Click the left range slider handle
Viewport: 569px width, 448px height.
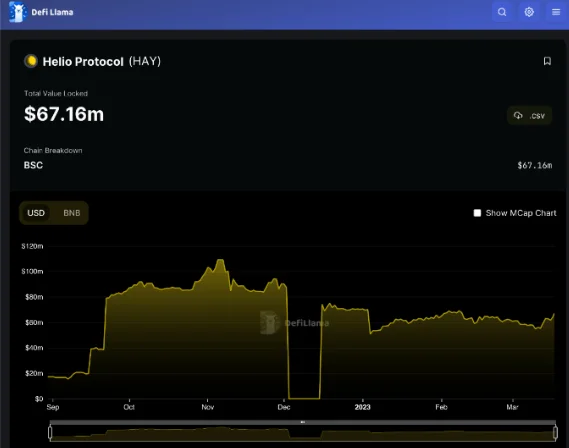(50, 432)
